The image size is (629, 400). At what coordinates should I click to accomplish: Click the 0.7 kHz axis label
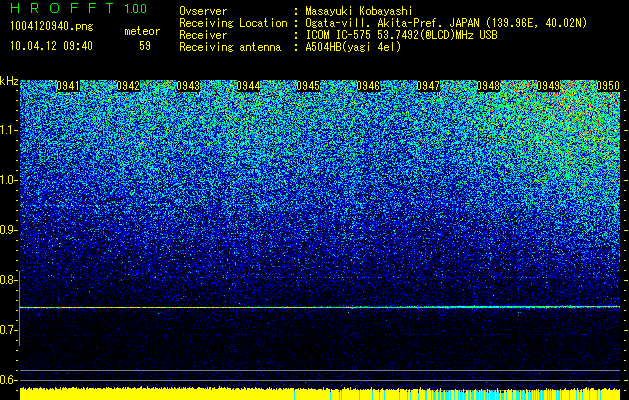point(8,330)
